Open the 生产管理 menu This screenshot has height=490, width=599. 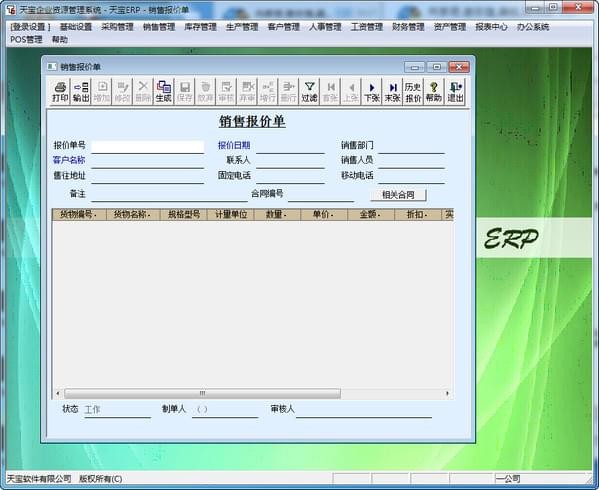[x=242, y=27]
